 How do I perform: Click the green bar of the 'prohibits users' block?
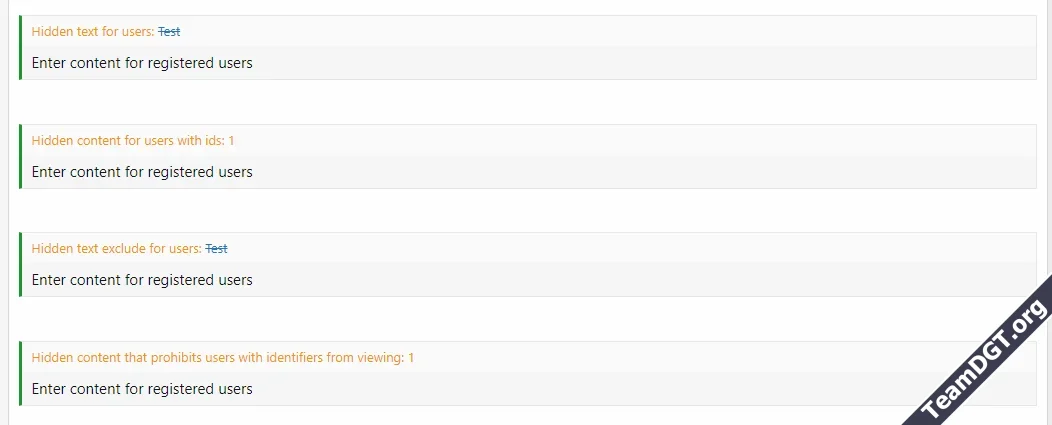tap(20, 373)
